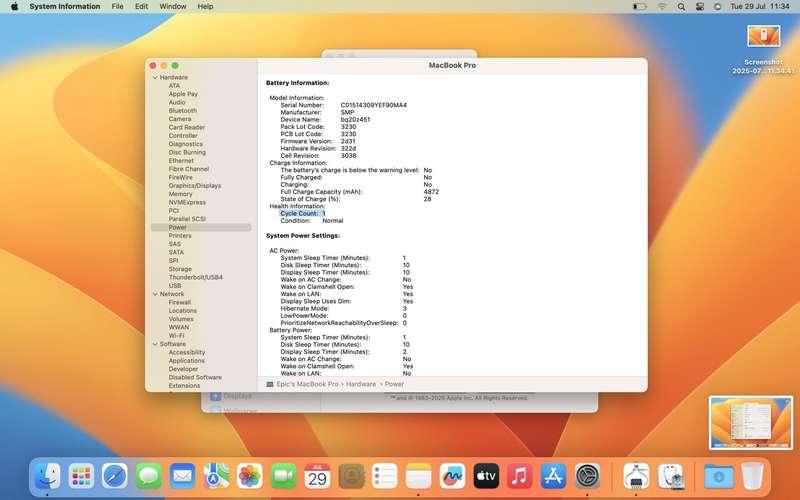This screenshot has height=500, width=800.
Task: Select Printers in the sidebar
Action: coord(180,236)
